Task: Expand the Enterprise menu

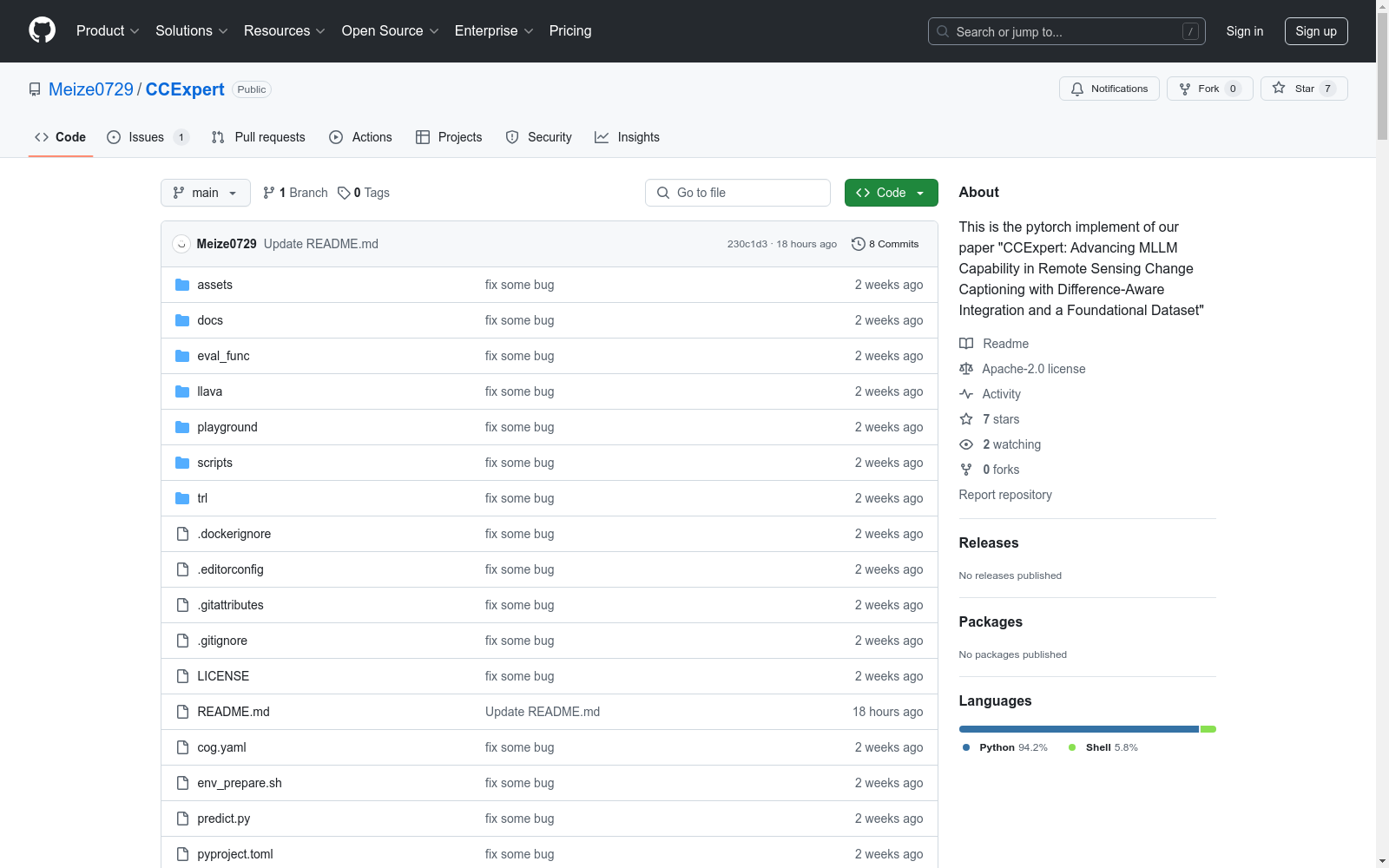Action: coord(494,30)
